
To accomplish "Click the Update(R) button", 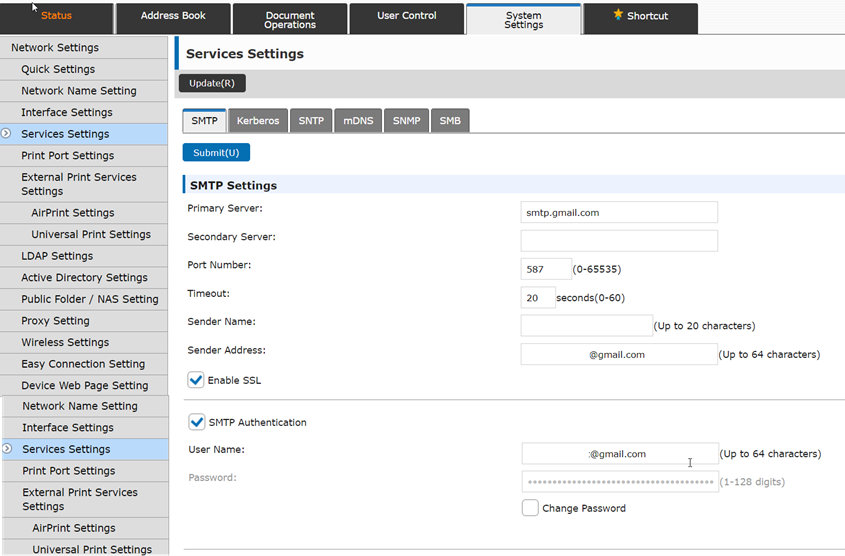I will [212, 83].
